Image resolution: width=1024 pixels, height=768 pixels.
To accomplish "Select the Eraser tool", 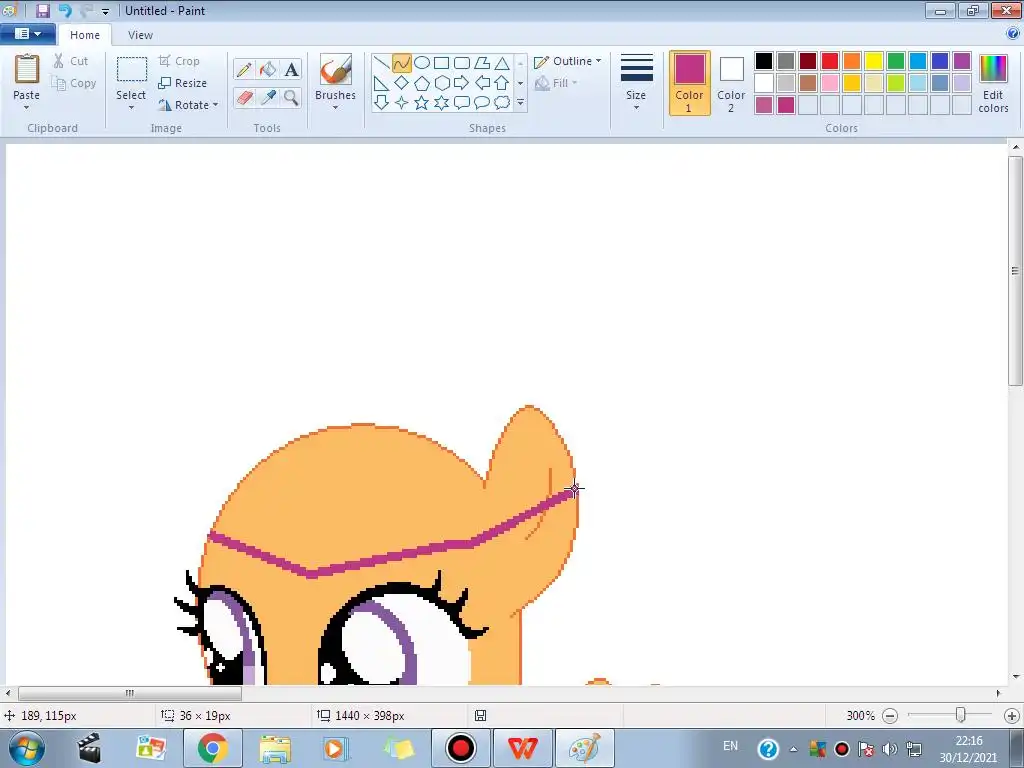I will pyautogui.click(x=244, y=97).
